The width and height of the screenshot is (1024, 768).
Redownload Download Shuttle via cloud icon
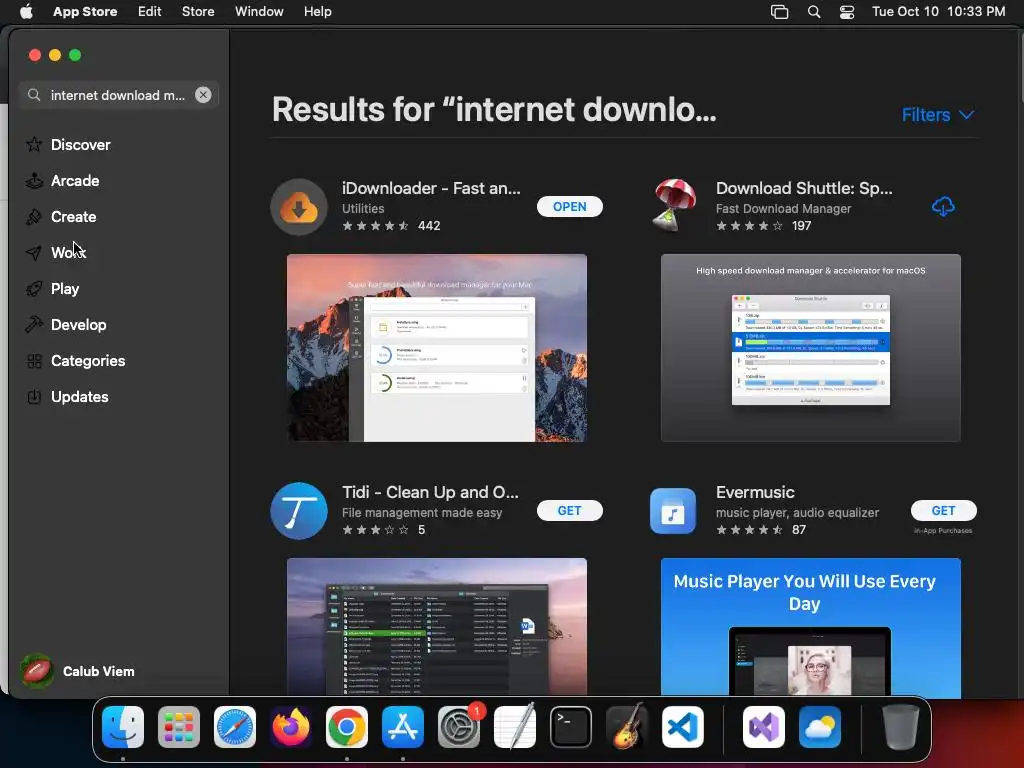[x=943, y=207]
